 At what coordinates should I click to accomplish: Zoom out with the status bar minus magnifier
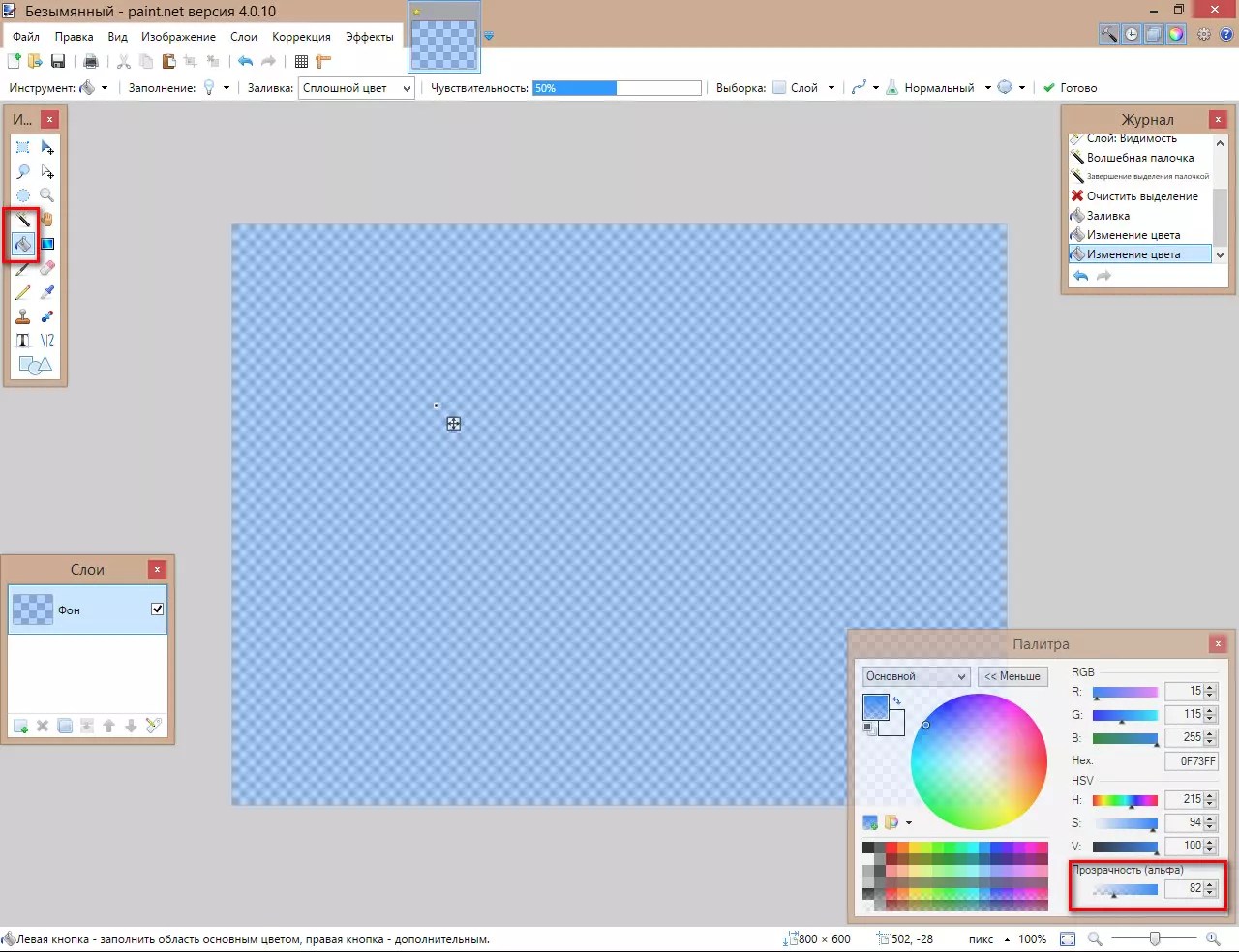click(1095, 939)
